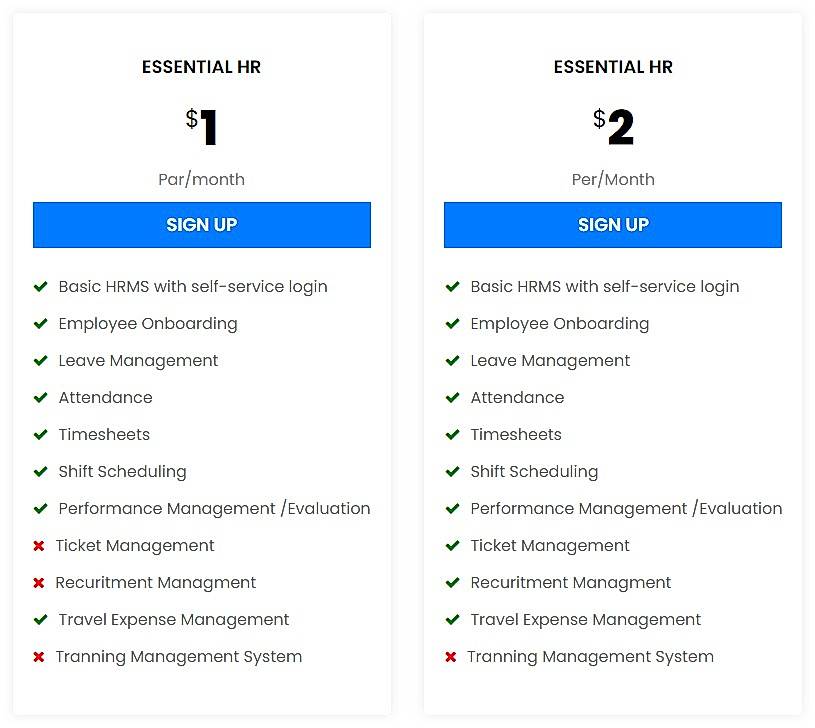
Task: Click the check next to Timesheets in right column
Action: (452, 435)
